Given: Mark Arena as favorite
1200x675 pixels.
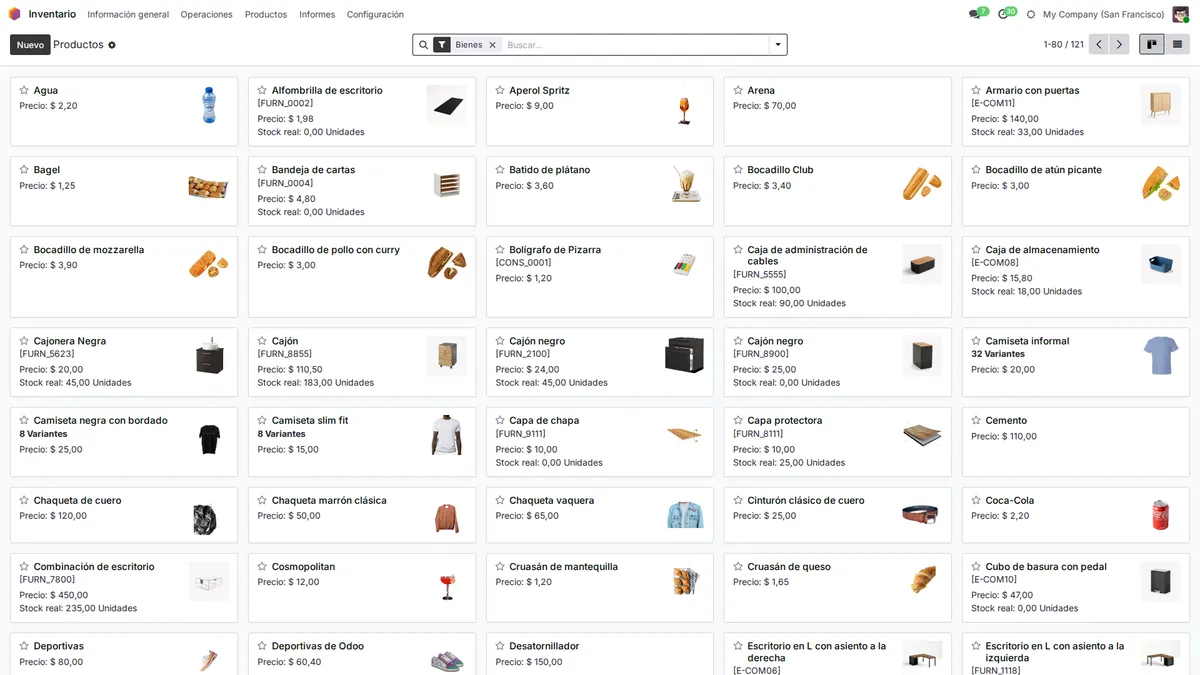Looking at the screenshot, I should [738, 90].
